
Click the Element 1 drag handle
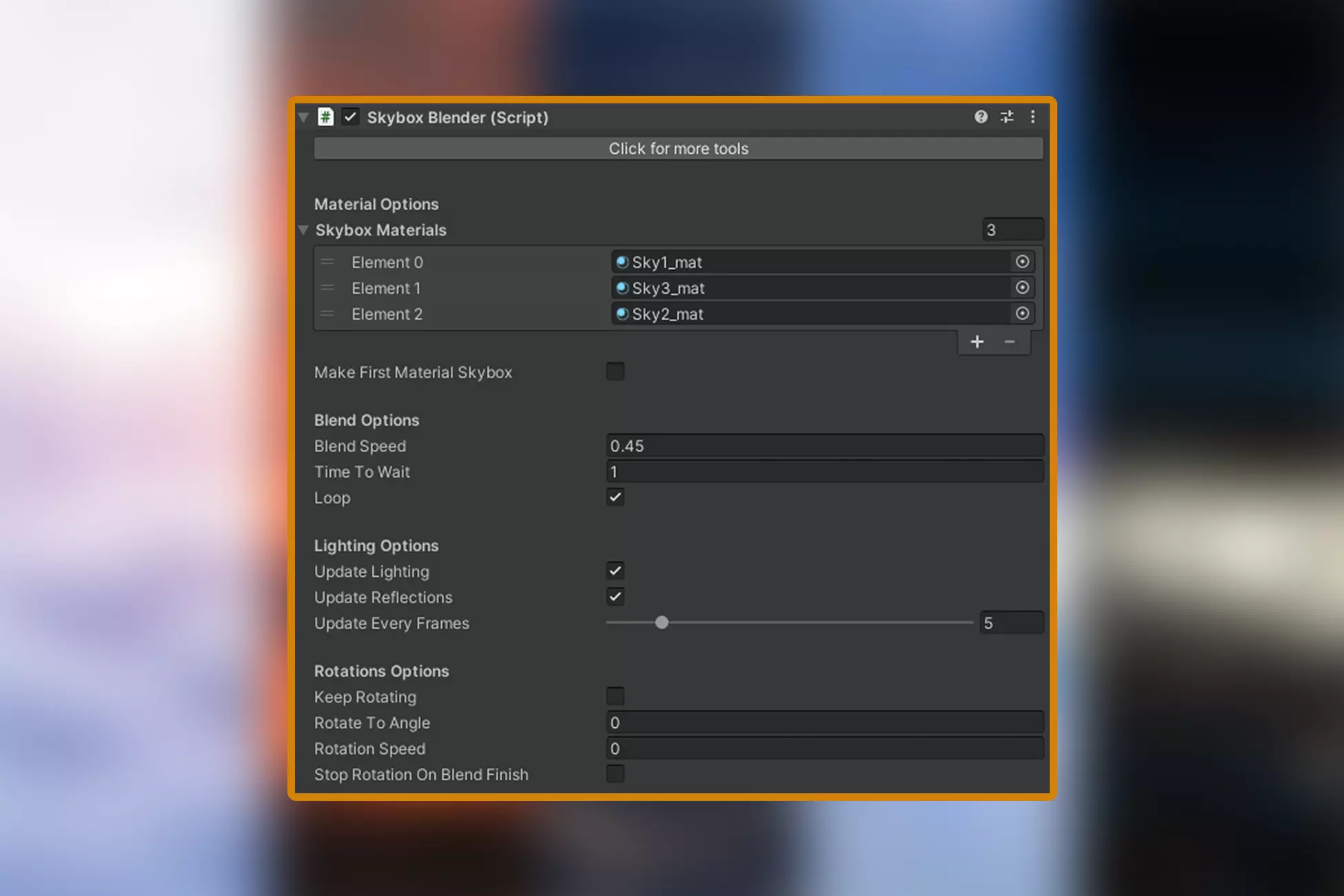[327, 288]
